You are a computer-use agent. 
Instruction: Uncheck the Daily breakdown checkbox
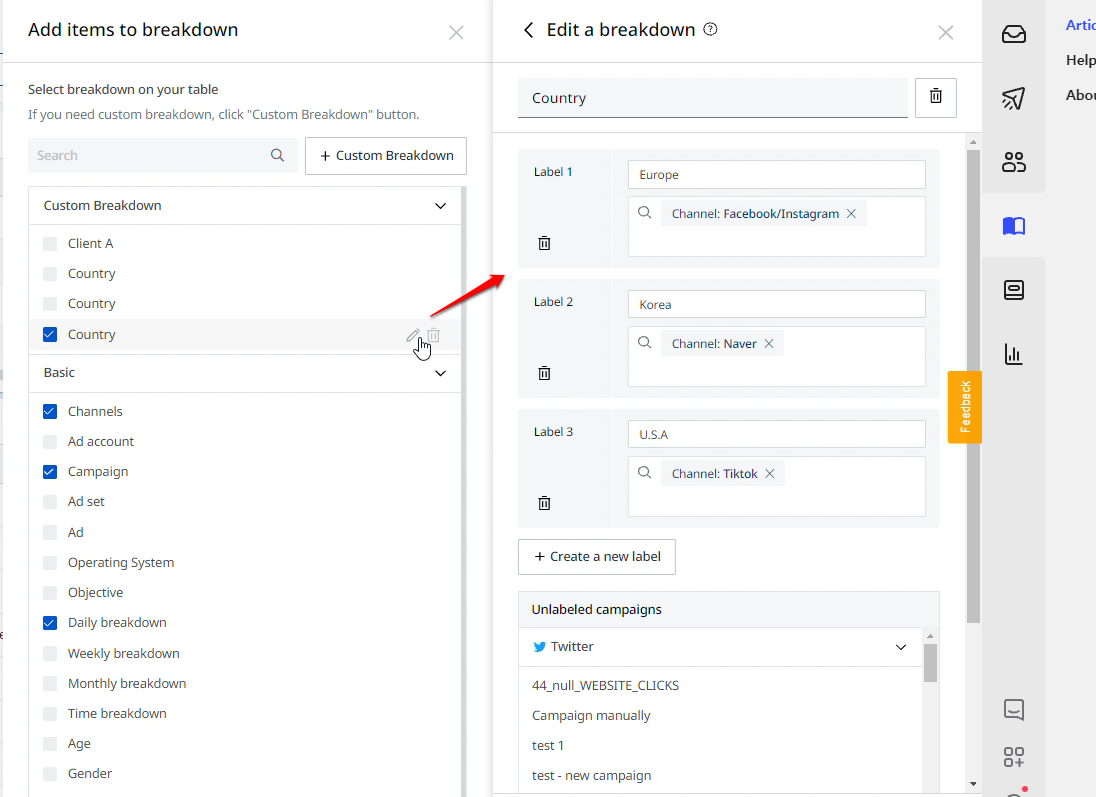[50, 623]
